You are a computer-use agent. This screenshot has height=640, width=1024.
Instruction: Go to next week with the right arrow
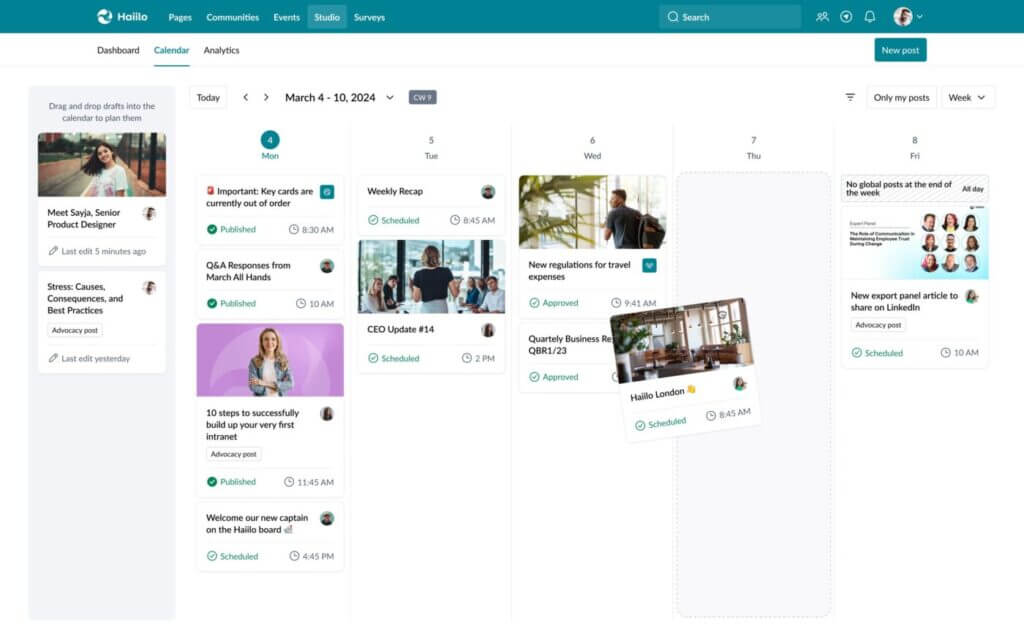click(265, 97)
